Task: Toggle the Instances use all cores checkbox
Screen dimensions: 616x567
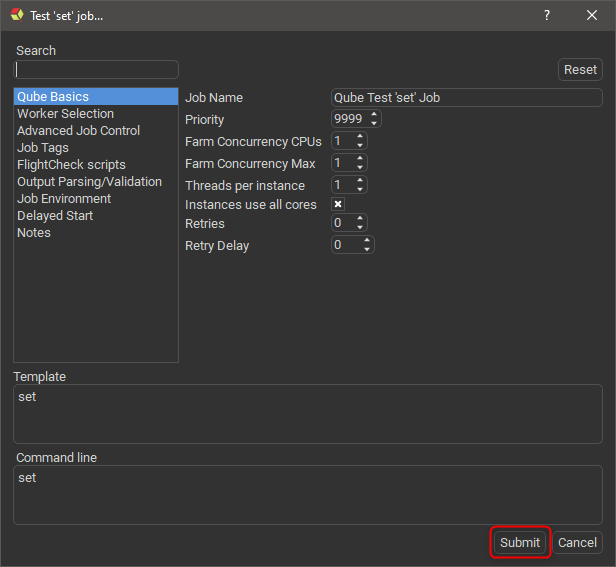Action: pos(338,204)
